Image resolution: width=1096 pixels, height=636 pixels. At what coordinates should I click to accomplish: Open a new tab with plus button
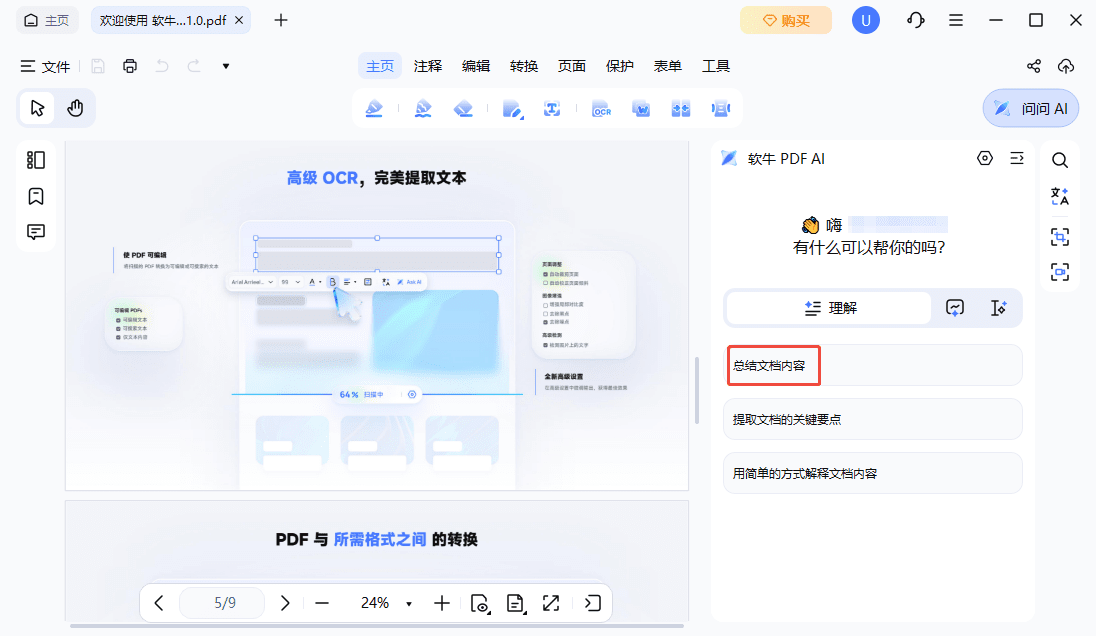coord(281,20)
